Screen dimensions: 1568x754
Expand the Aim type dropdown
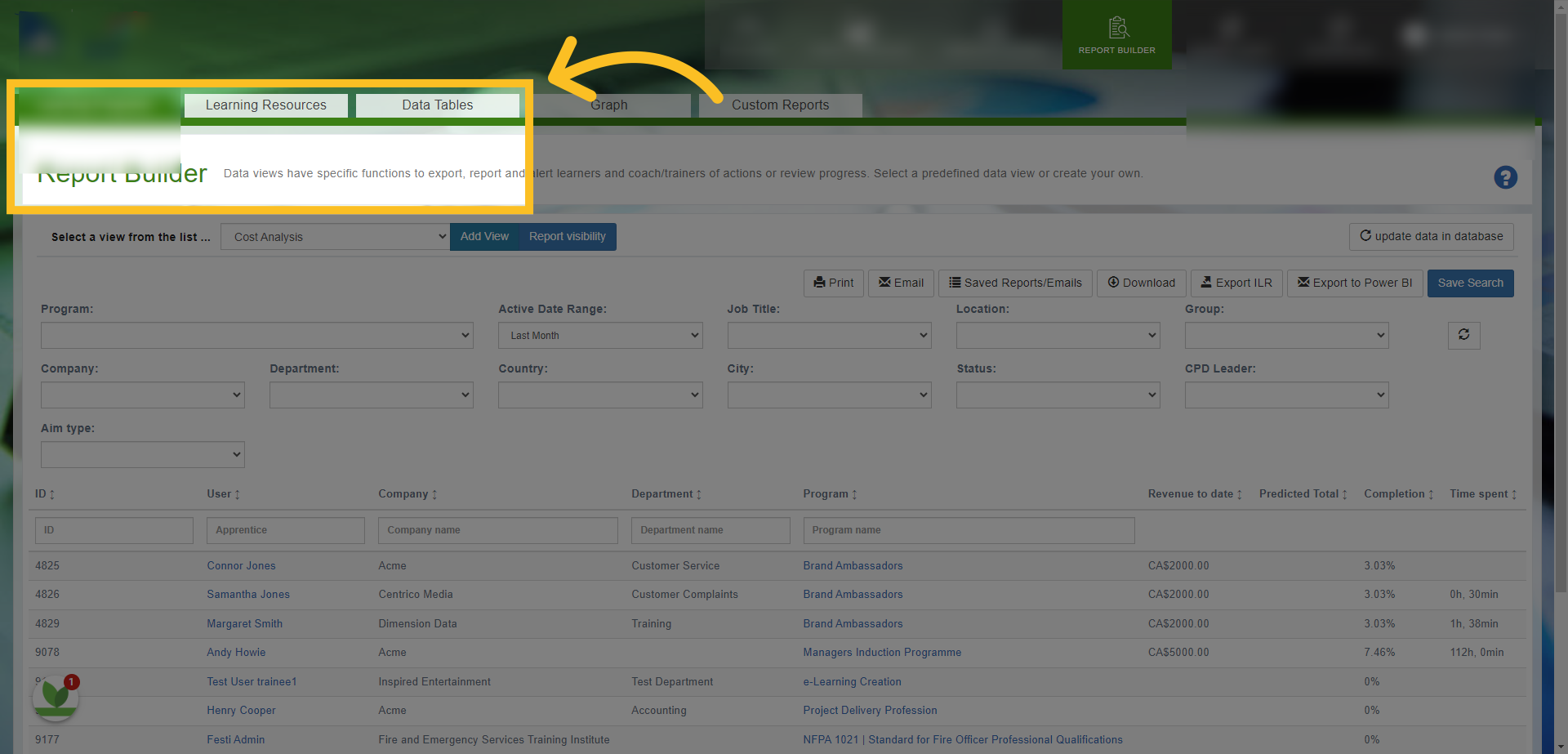[143, 454]
